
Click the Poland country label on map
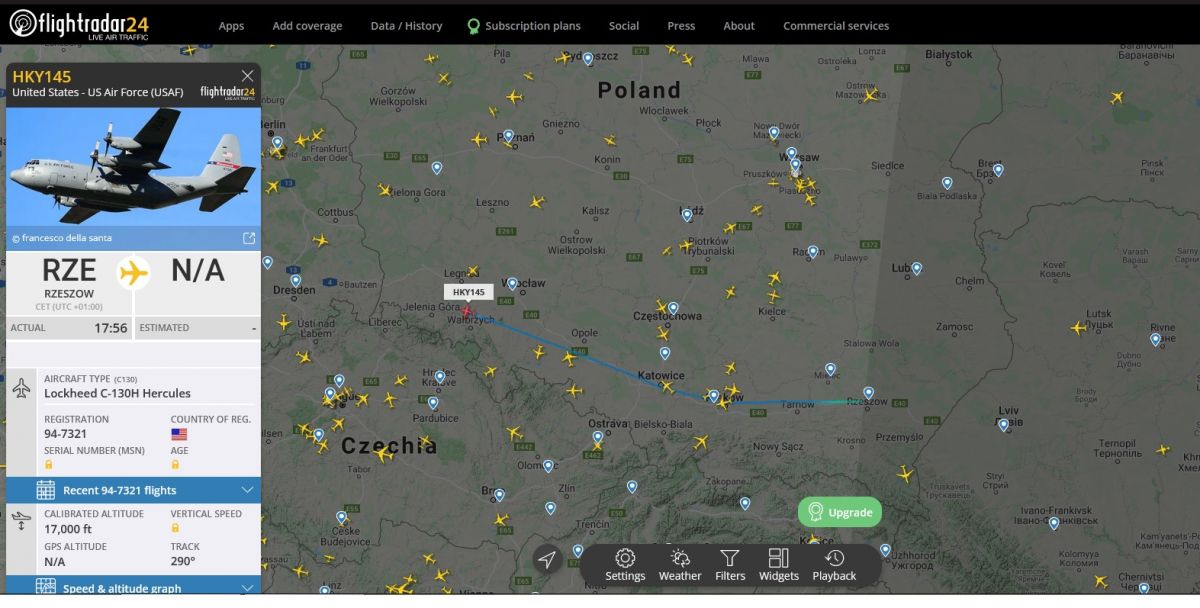click(x=639, y=90)
